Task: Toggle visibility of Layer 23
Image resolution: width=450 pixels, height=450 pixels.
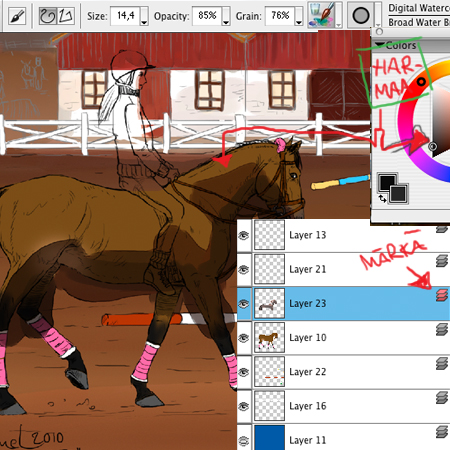Action: pyautogui.click(x=244, y=304)
